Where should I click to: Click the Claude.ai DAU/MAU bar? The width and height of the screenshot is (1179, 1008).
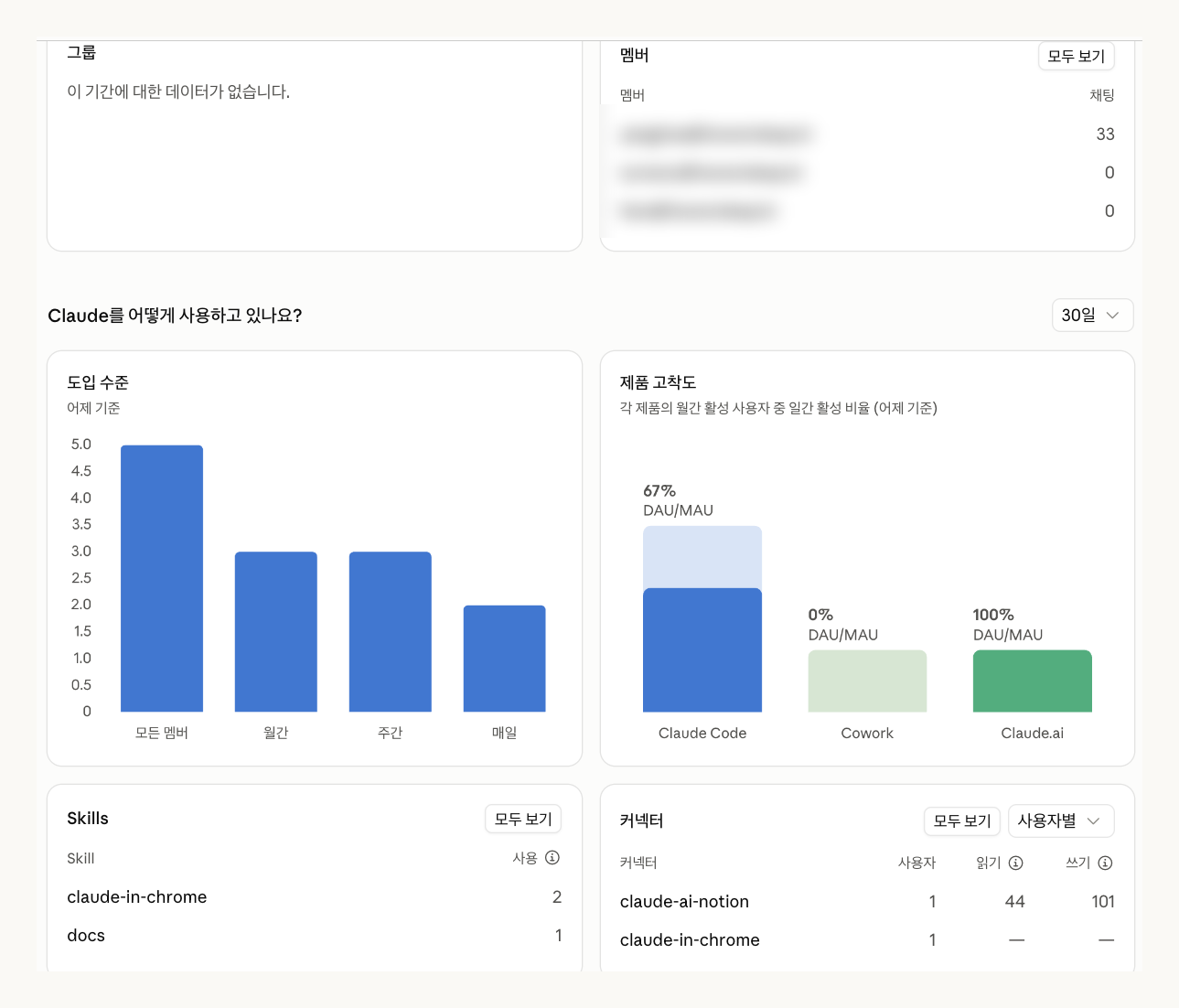point(1033,681)
